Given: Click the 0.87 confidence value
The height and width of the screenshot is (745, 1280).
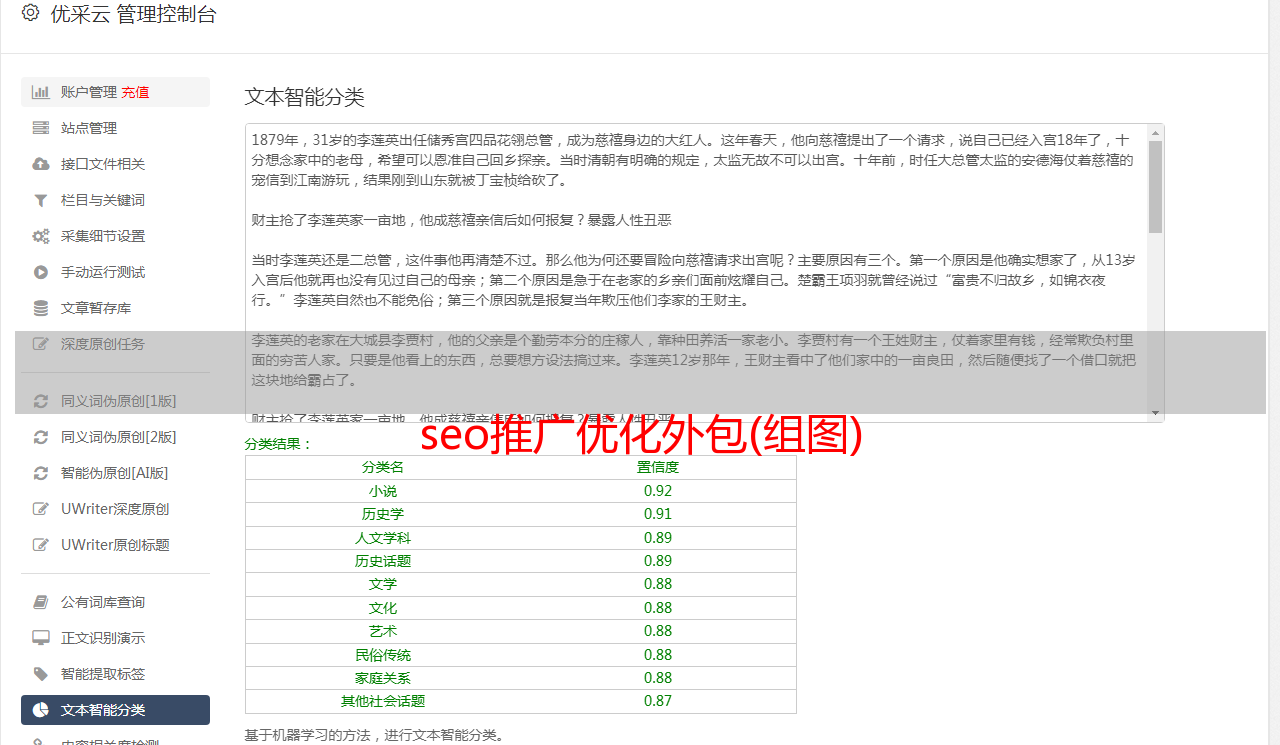Looking at the screenshot, I should [x=658, y=701].
